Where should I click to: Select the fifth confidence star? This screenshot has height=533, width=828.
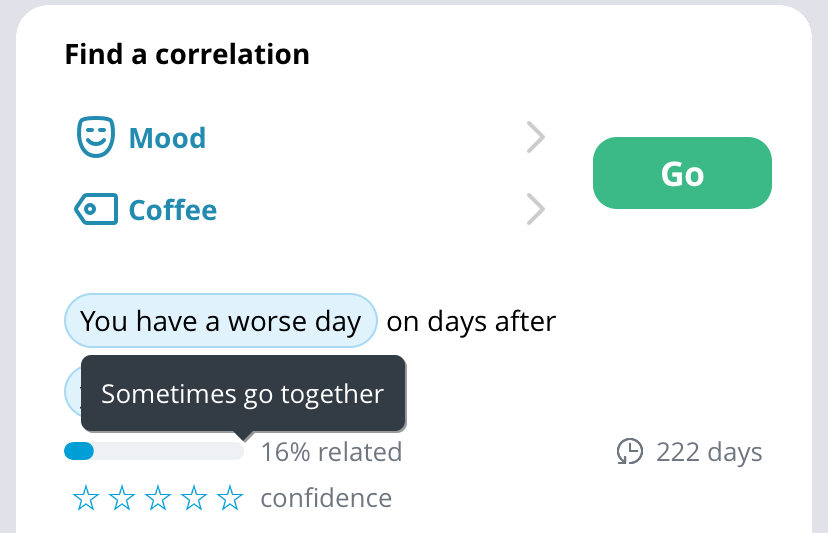230,498
